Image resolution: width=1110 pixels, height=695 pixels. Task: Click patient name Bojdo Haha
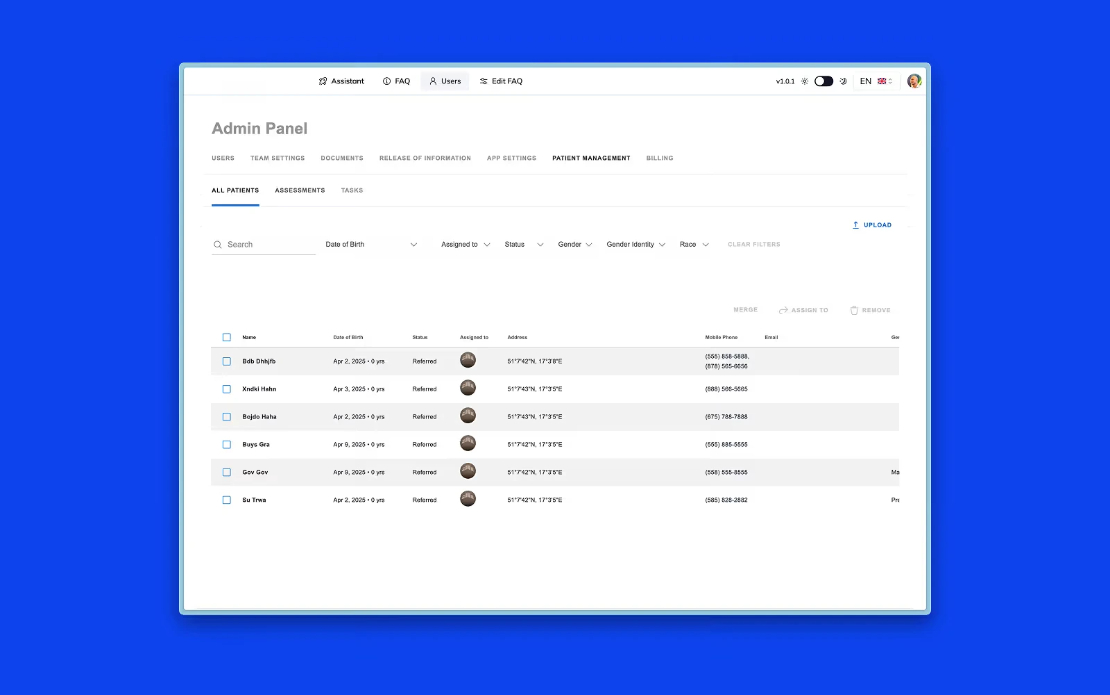pos(259,417)
